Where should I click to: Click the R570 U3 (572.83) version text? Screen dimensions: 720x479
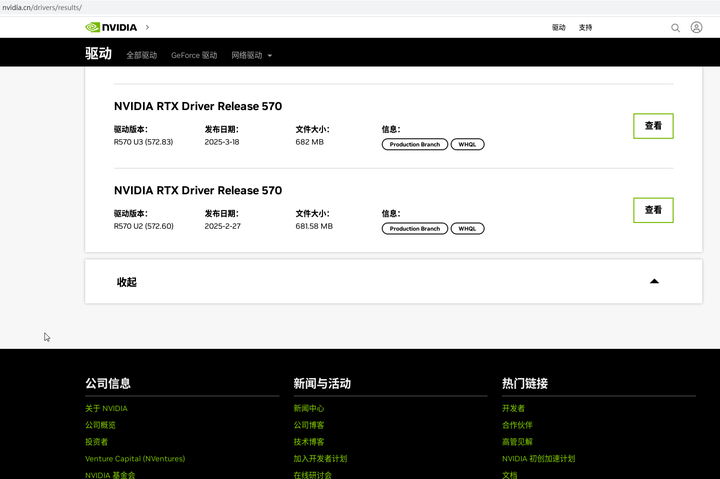[x=143, y=142]
